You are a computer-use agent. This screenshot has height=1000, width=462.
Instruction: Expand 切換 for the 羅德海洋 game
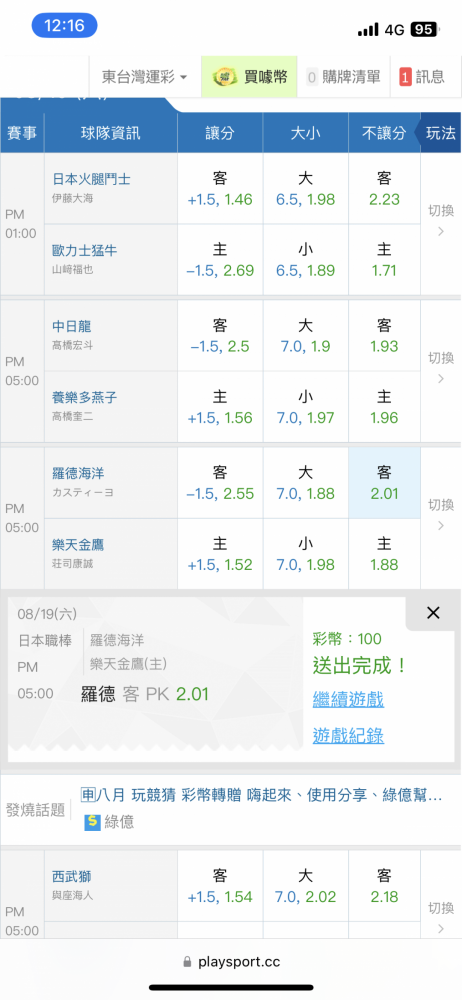tap(441, 515)
